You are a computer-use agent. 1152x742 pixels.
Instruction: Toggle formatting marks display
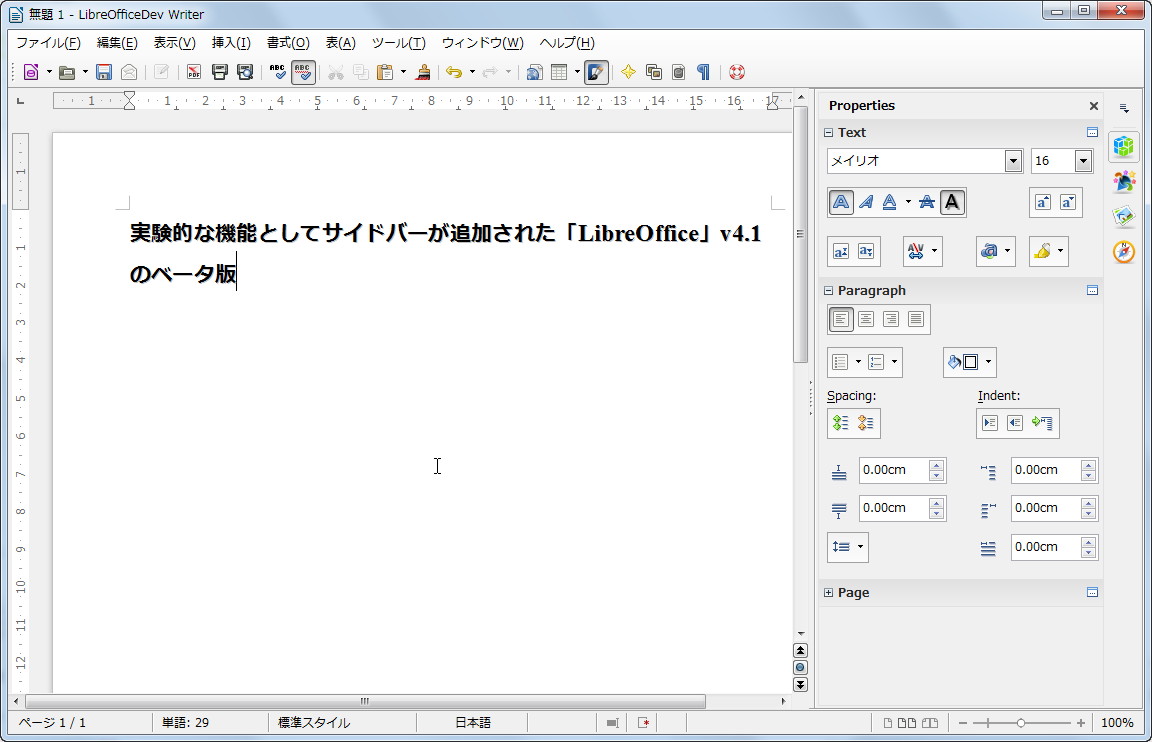703,71
